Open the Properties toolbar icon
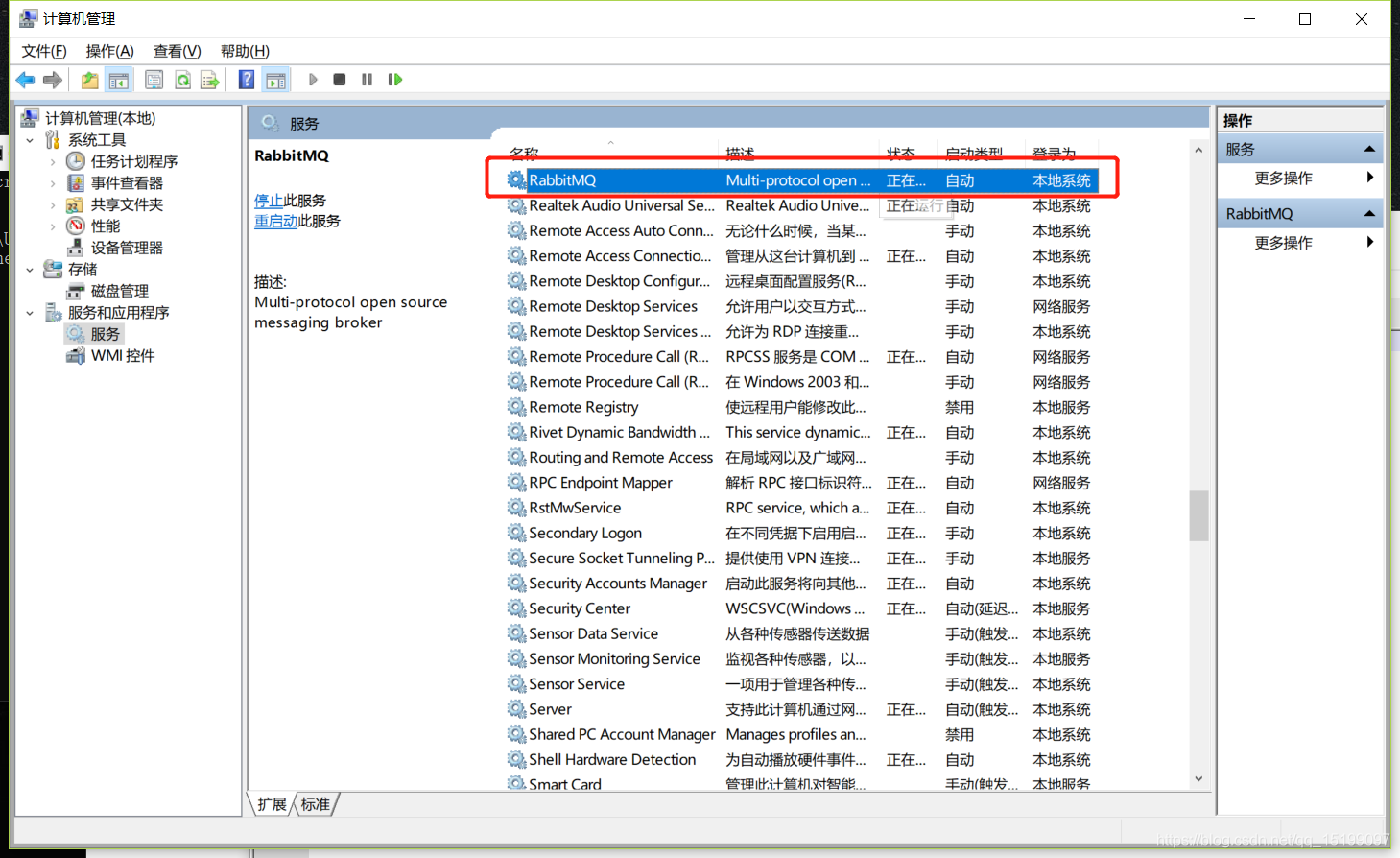This screenshot has height=858, width=1400. click(154, 80)
